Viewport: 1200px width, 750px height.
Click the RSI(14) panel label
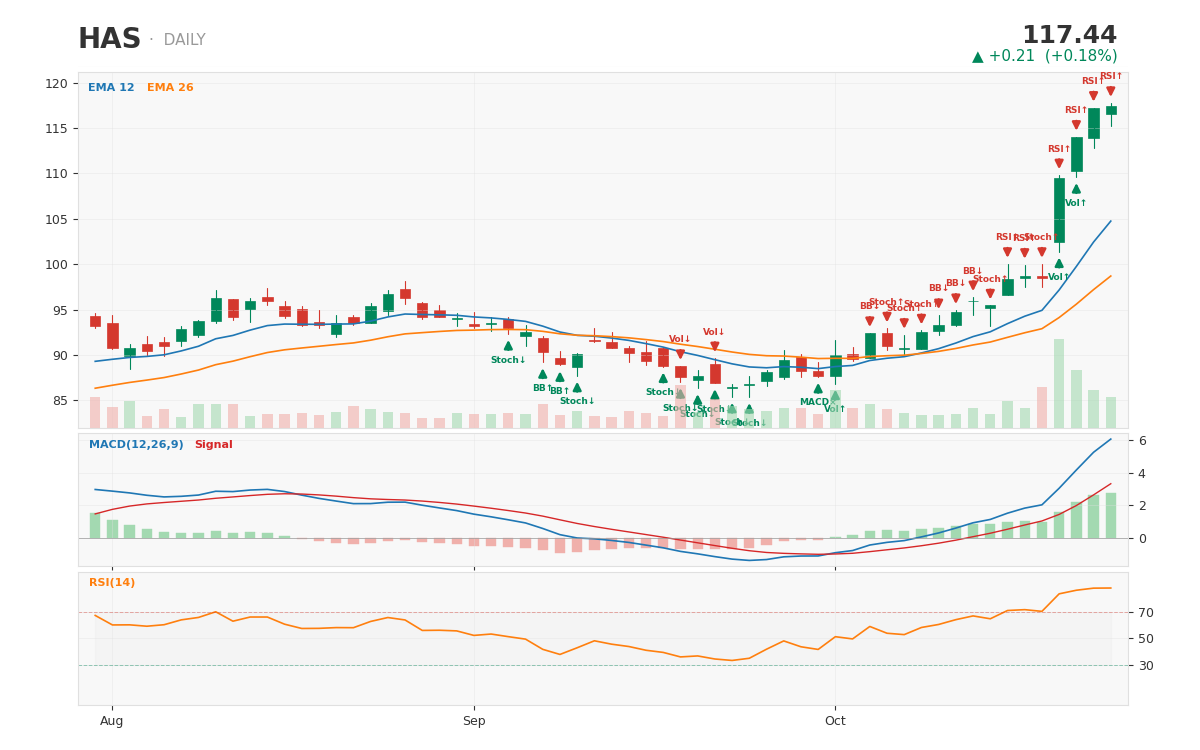112,583
